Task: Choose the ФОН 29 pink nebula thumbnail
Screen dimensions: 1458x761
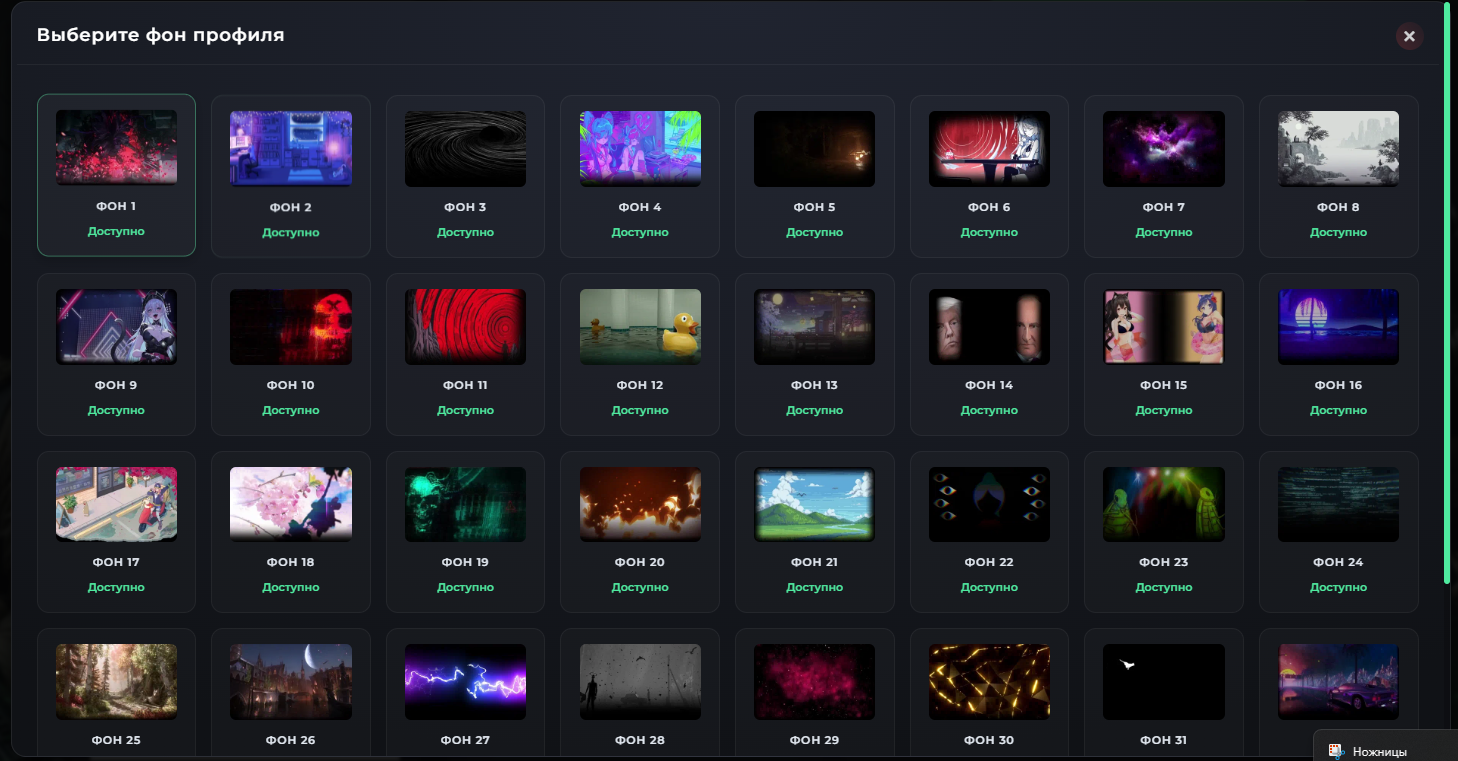Action: pos(815,682)
